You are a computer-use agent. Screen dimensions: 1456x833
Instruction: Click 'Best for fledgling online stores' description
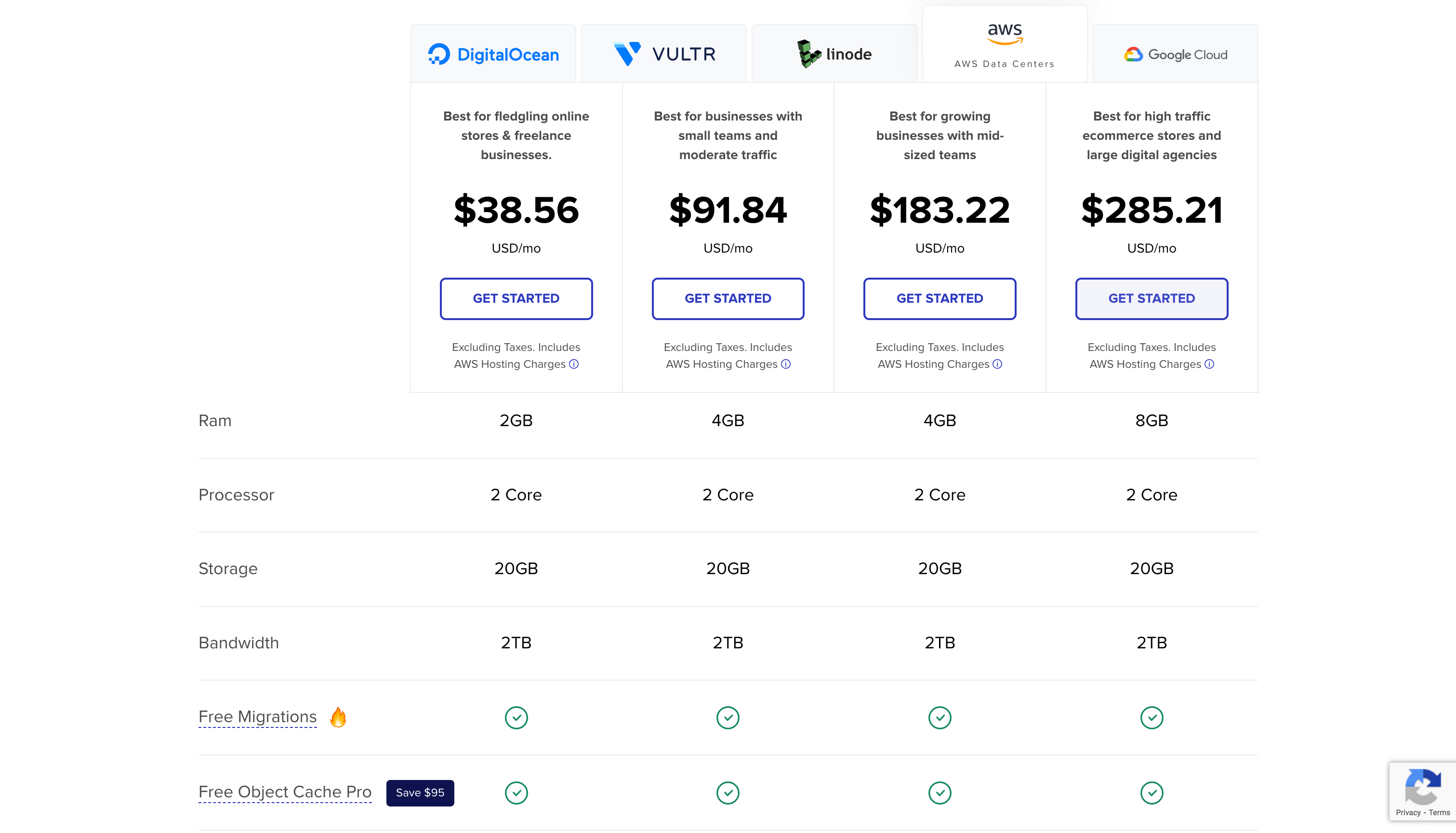pos(516,135)
